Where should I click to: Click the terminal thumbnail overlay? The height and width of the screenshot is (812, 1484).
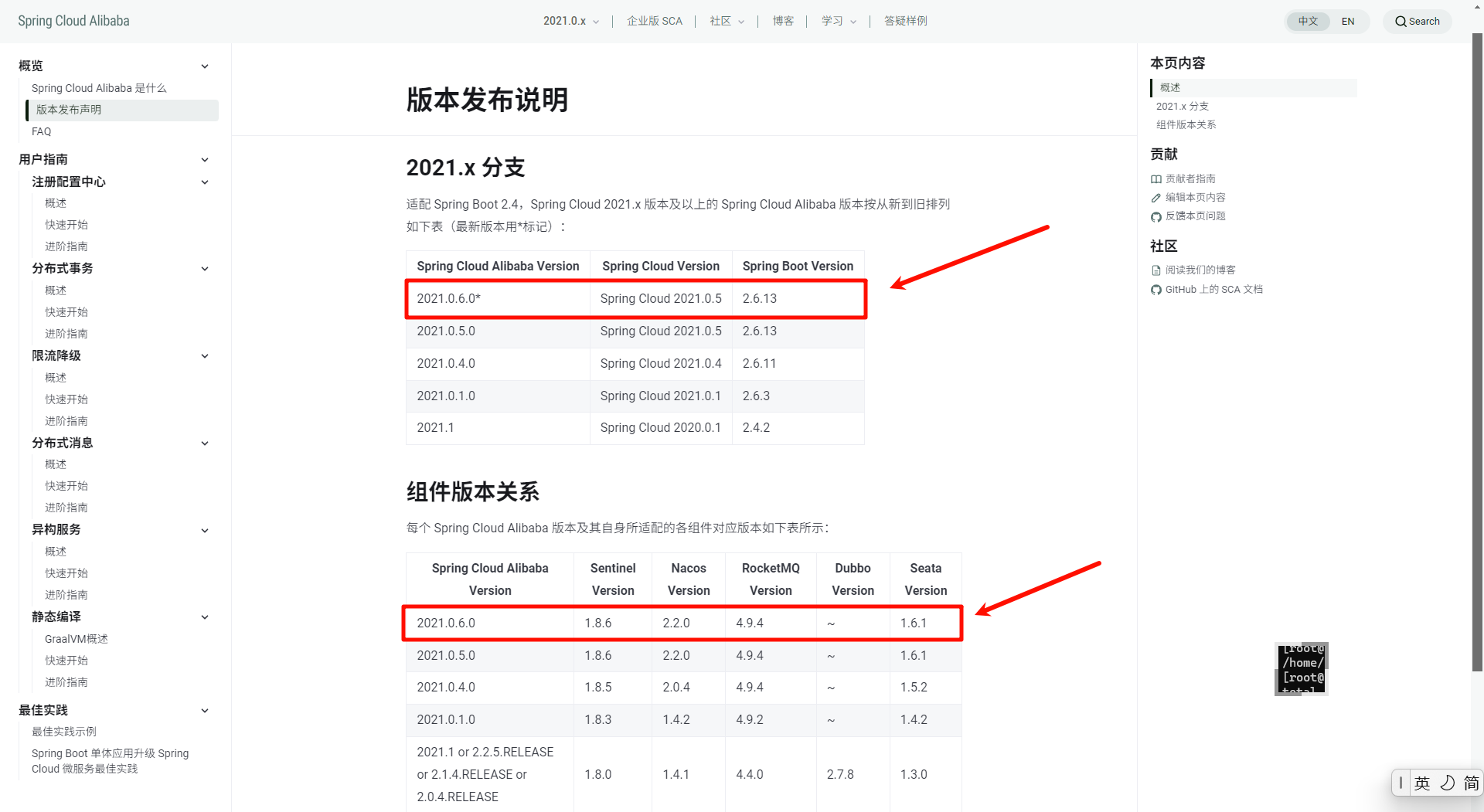pyautogui.click(x=1302, y=669)
